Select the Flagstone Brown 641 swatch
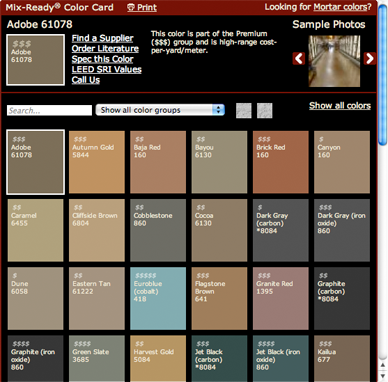 219,299
